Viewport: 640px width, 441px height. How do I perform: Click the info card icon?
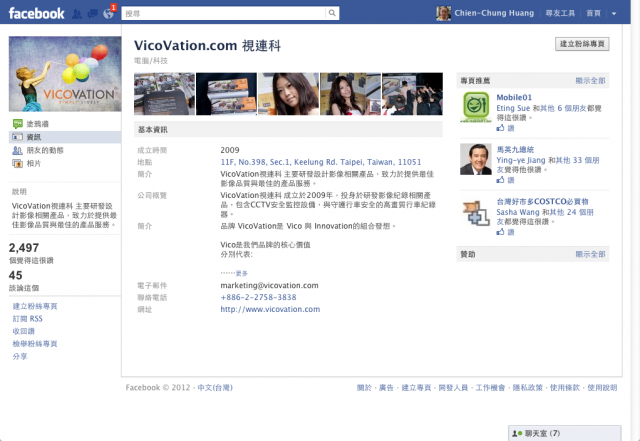(x=18, y=137)
